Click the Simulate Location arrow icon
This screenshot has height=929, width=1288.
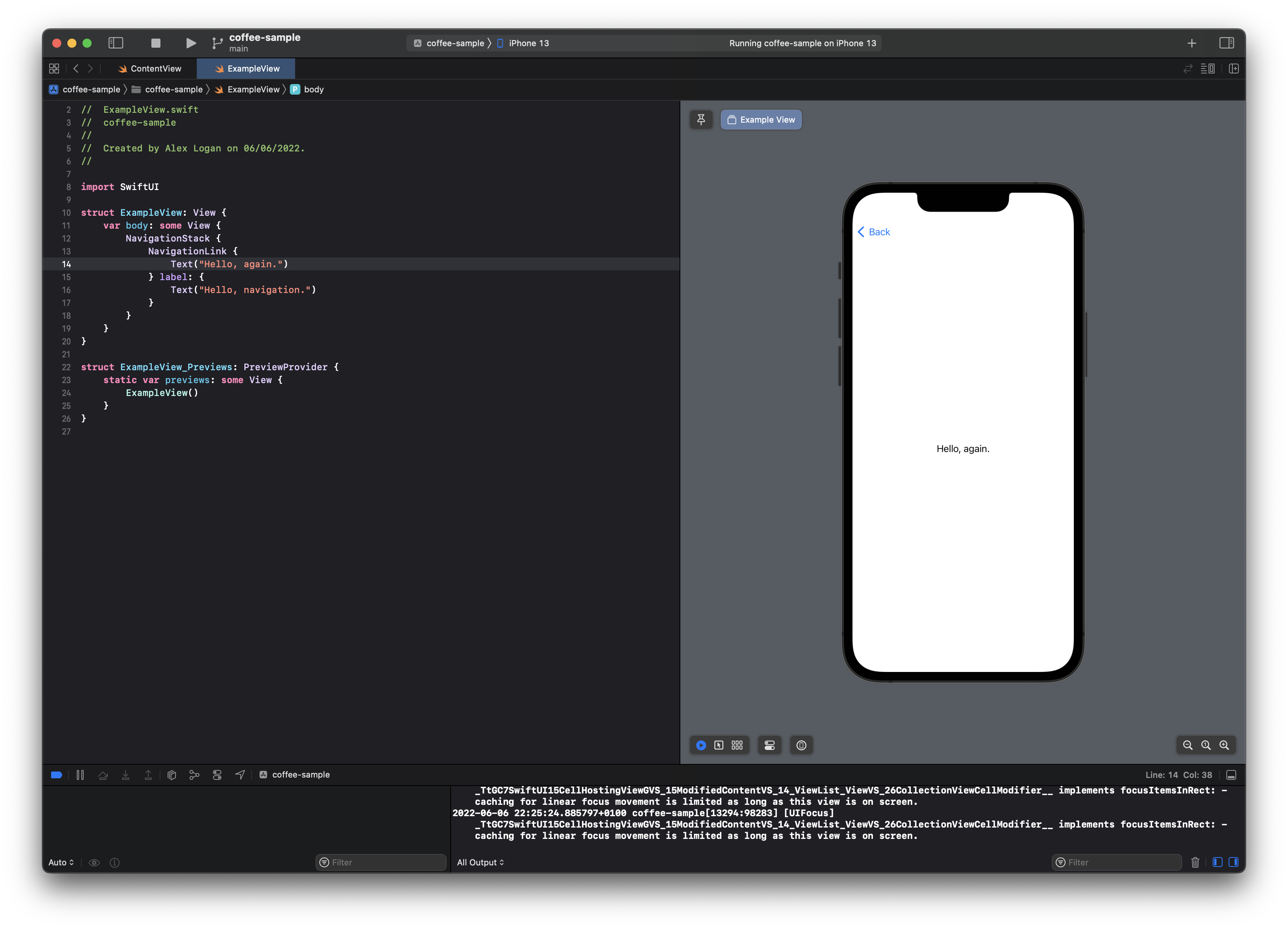pos(240,775)
